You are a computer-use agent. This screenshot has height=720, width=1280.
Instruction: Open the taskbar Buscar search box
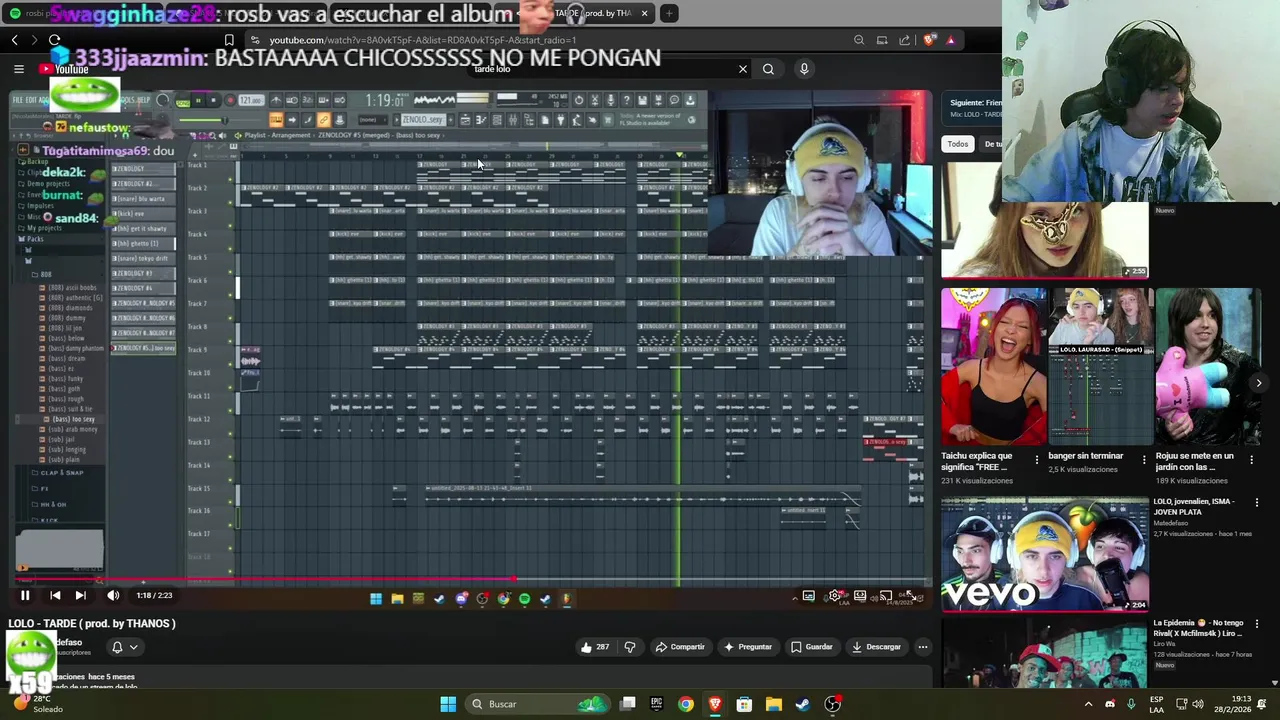tap(540, 704)
